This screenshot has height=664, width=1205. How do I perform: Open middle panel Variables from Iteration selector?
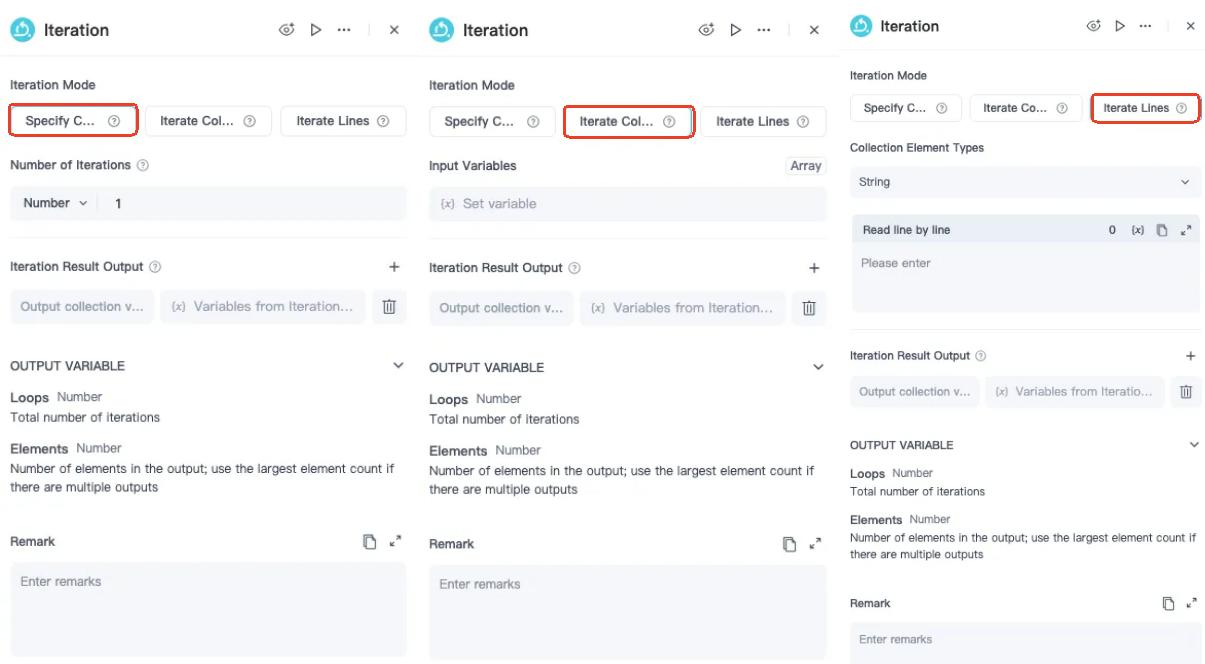pyautogui.click(x=683, y=308)
